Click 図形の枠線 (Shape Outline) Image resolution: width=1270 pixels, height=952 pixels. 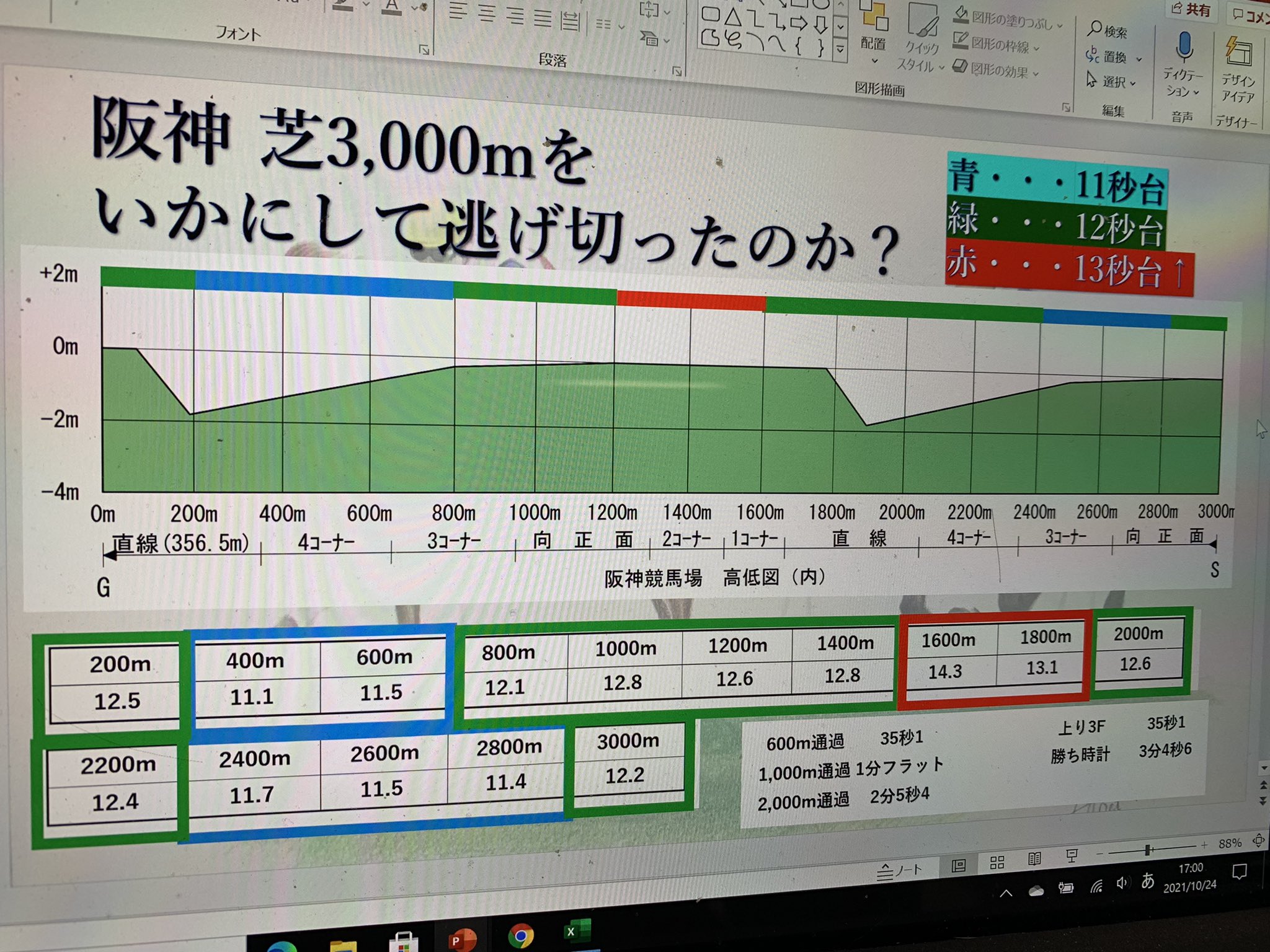[x=996, y=44]
